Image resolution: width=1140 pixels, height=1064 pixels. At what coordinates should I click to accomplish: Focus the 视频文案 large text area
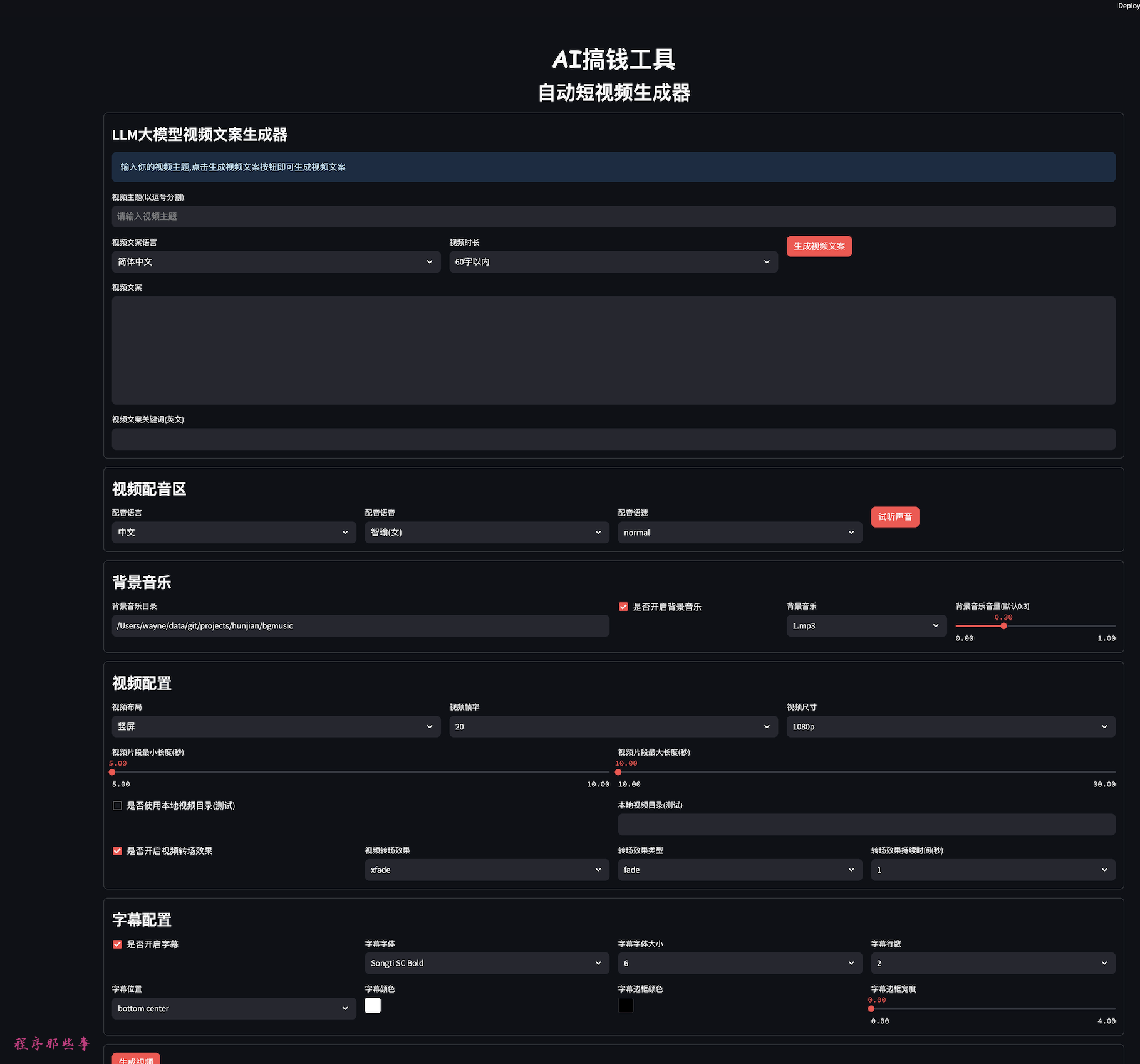click(x=613, y=350)
